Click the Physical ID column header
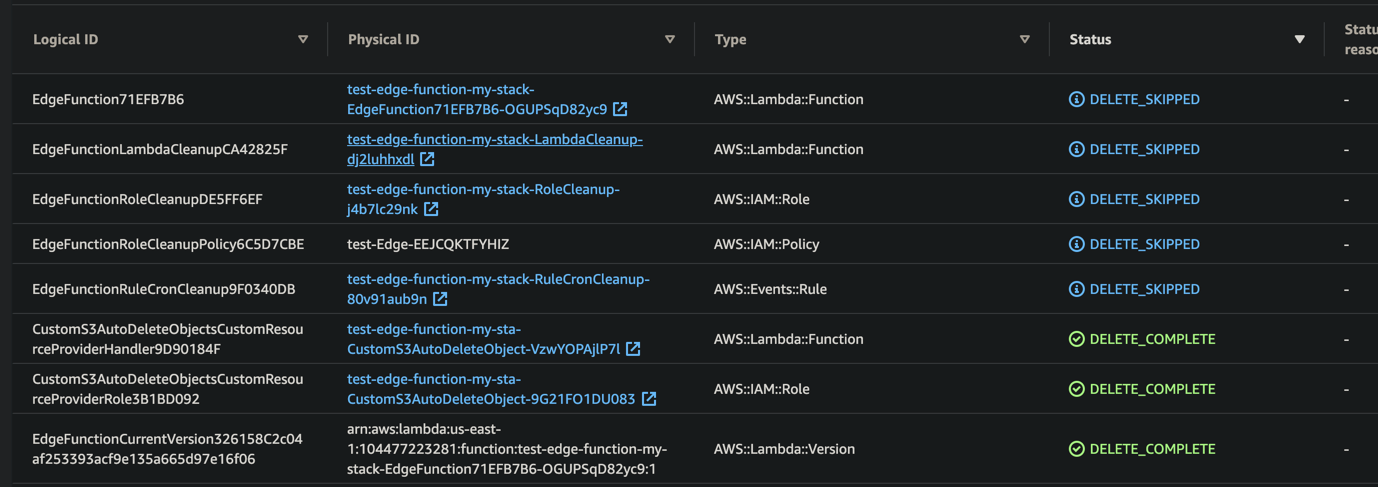Screen dimensions: 1378x487 (x=384, y=40)
